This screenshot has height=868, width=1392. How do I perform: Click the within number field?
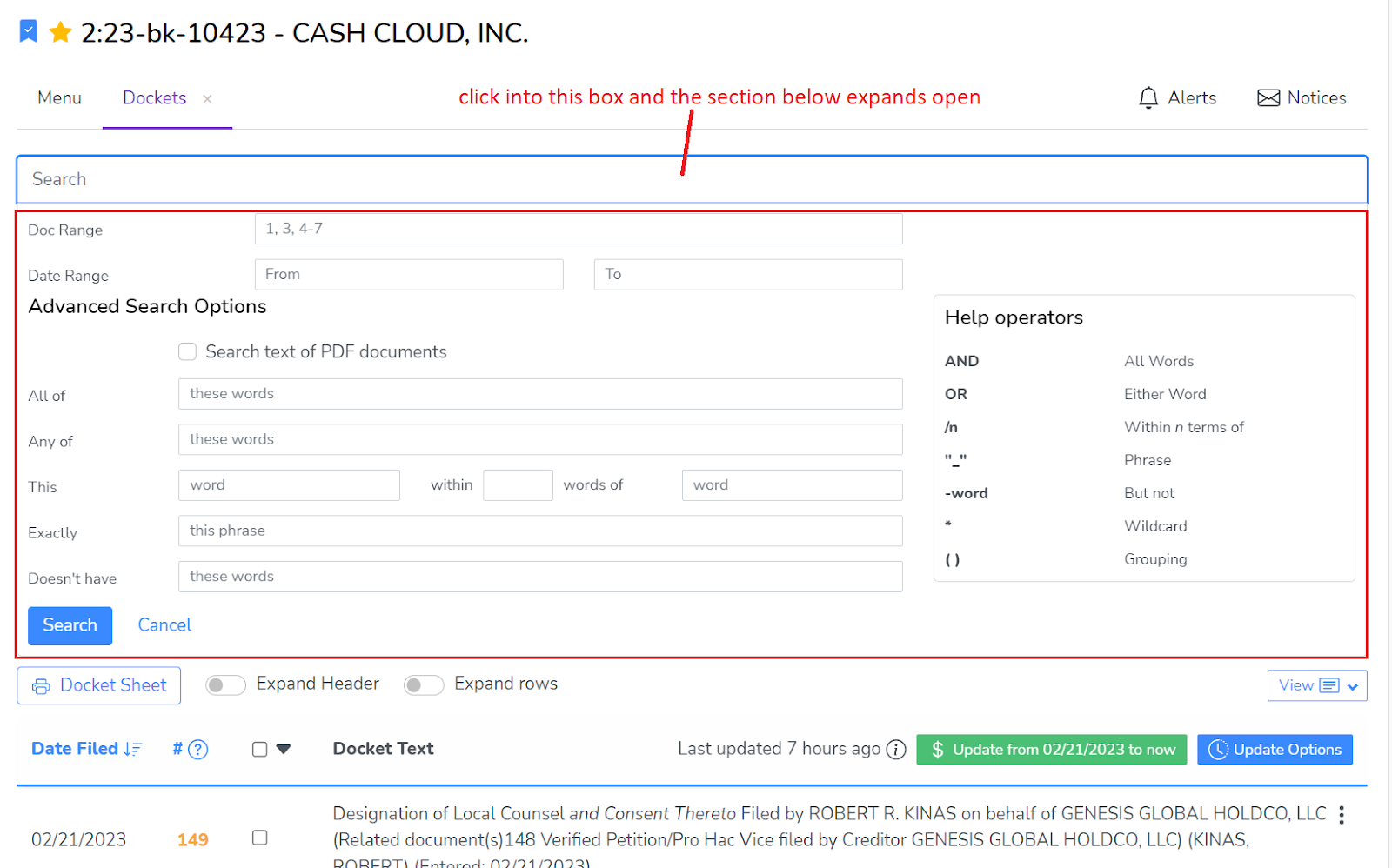(518, 485)
